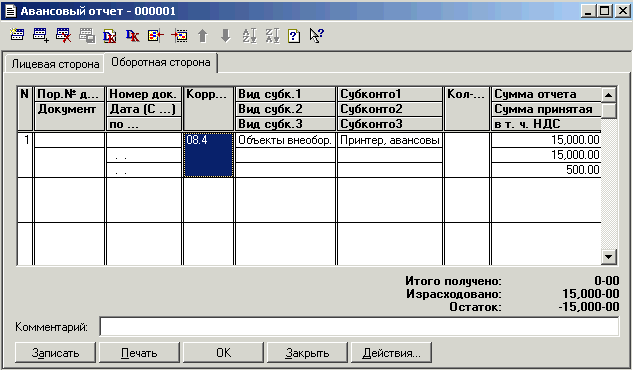
Task: Click the Сумма отчета column header
Action: click(x=546, y=94)
